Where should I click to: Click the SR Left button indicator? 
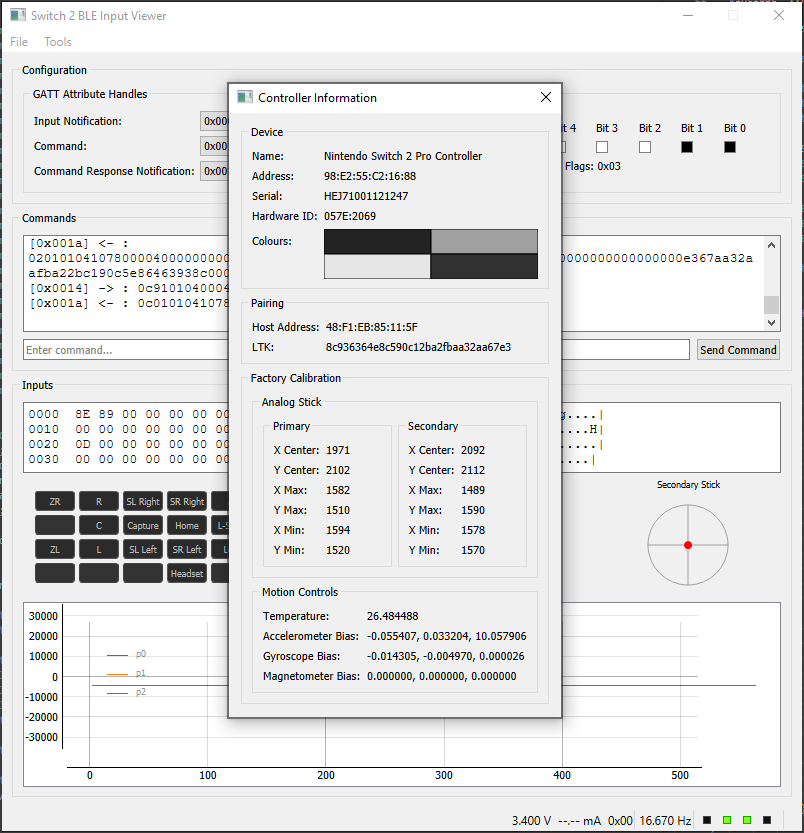187,549
